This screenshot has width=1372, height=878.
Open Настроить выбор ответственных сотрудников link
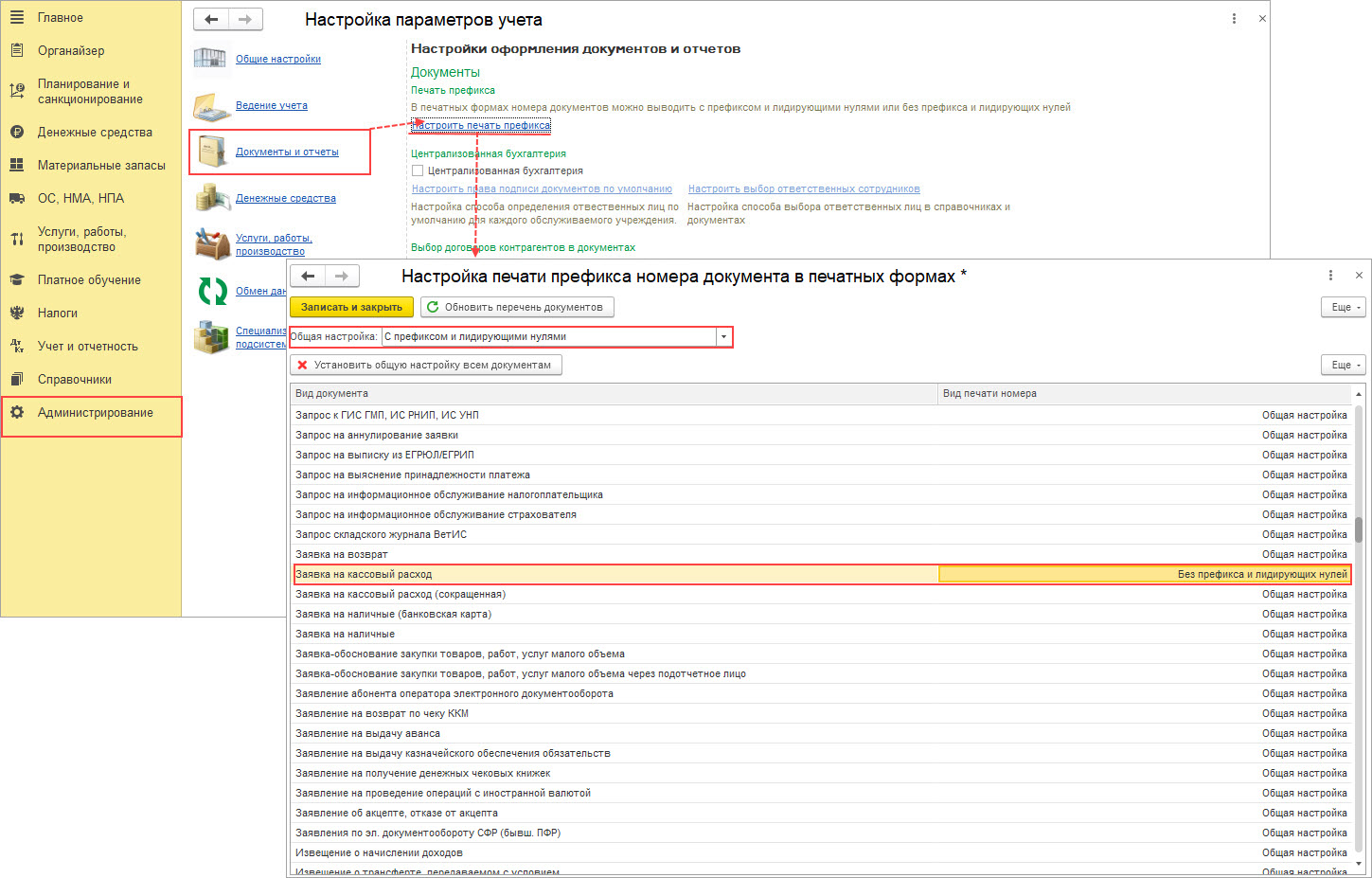click(804, 188)
